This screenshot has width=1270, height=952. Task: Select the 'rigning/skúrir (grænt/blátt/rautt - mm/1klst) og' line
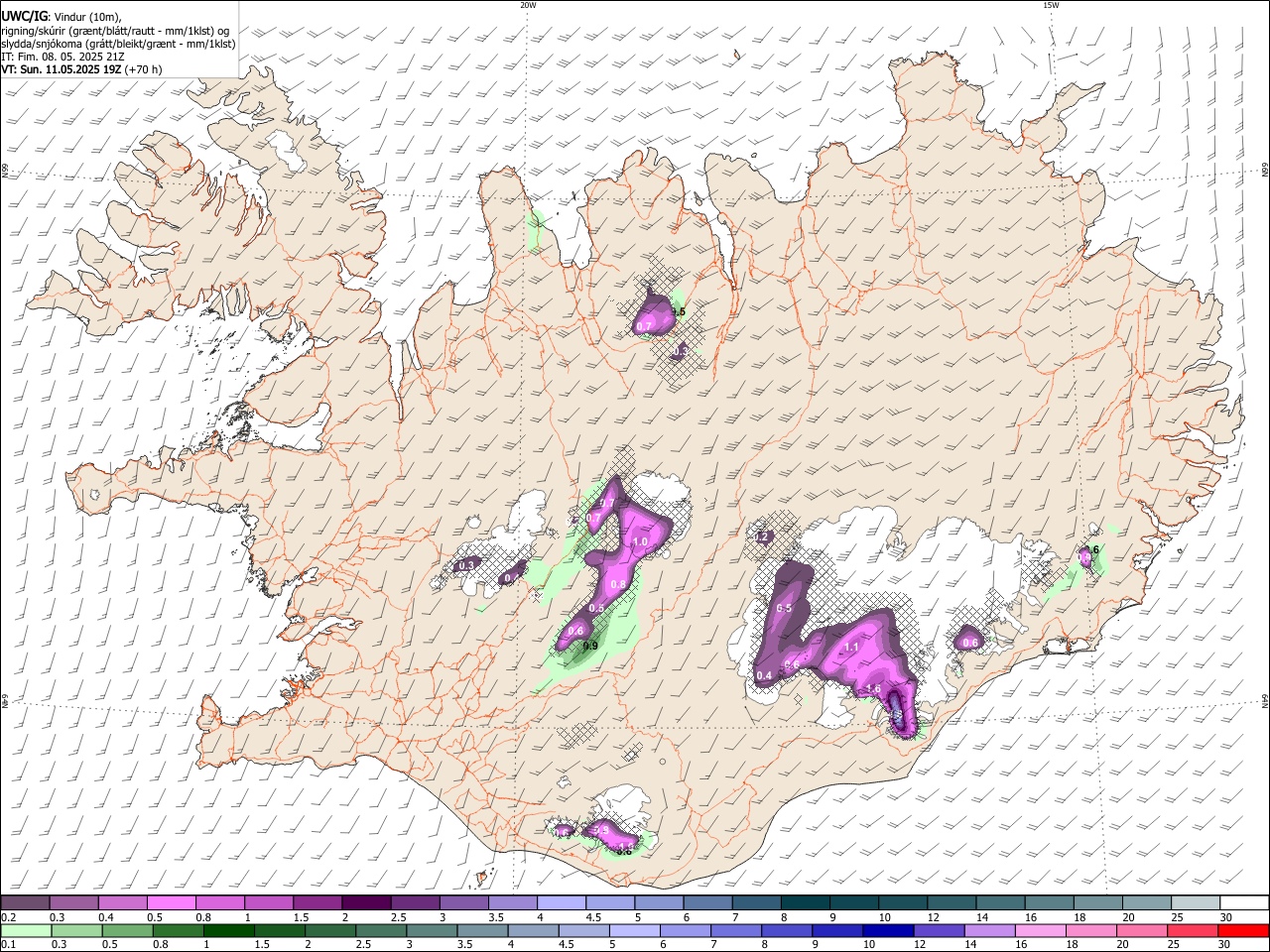coord(116,31)
